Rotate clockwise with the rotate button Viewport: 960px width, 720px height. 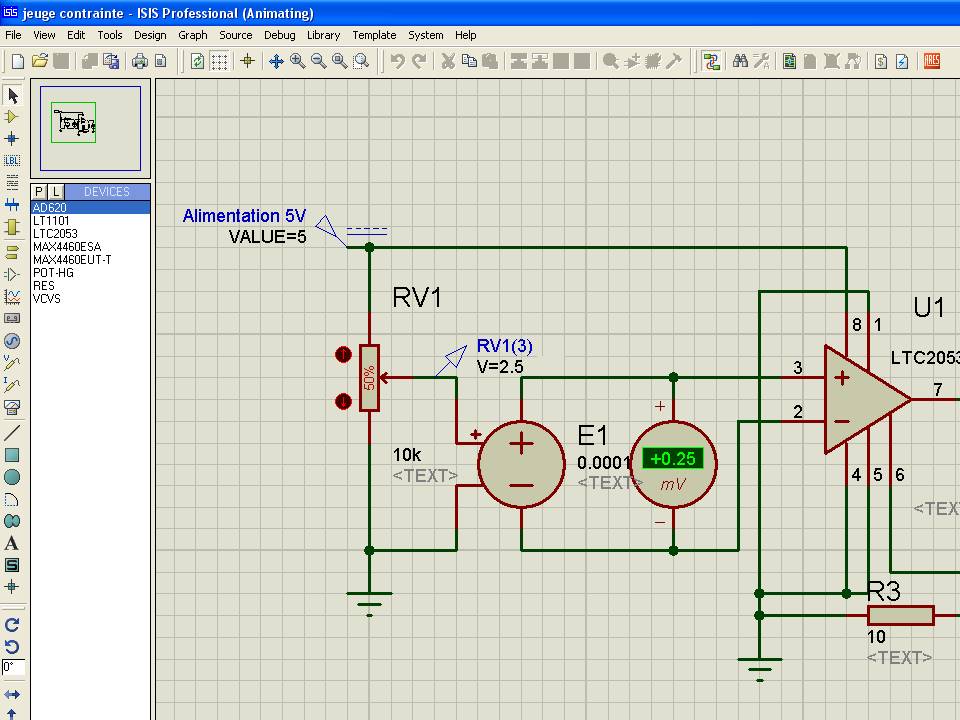(x=12, y=625)
